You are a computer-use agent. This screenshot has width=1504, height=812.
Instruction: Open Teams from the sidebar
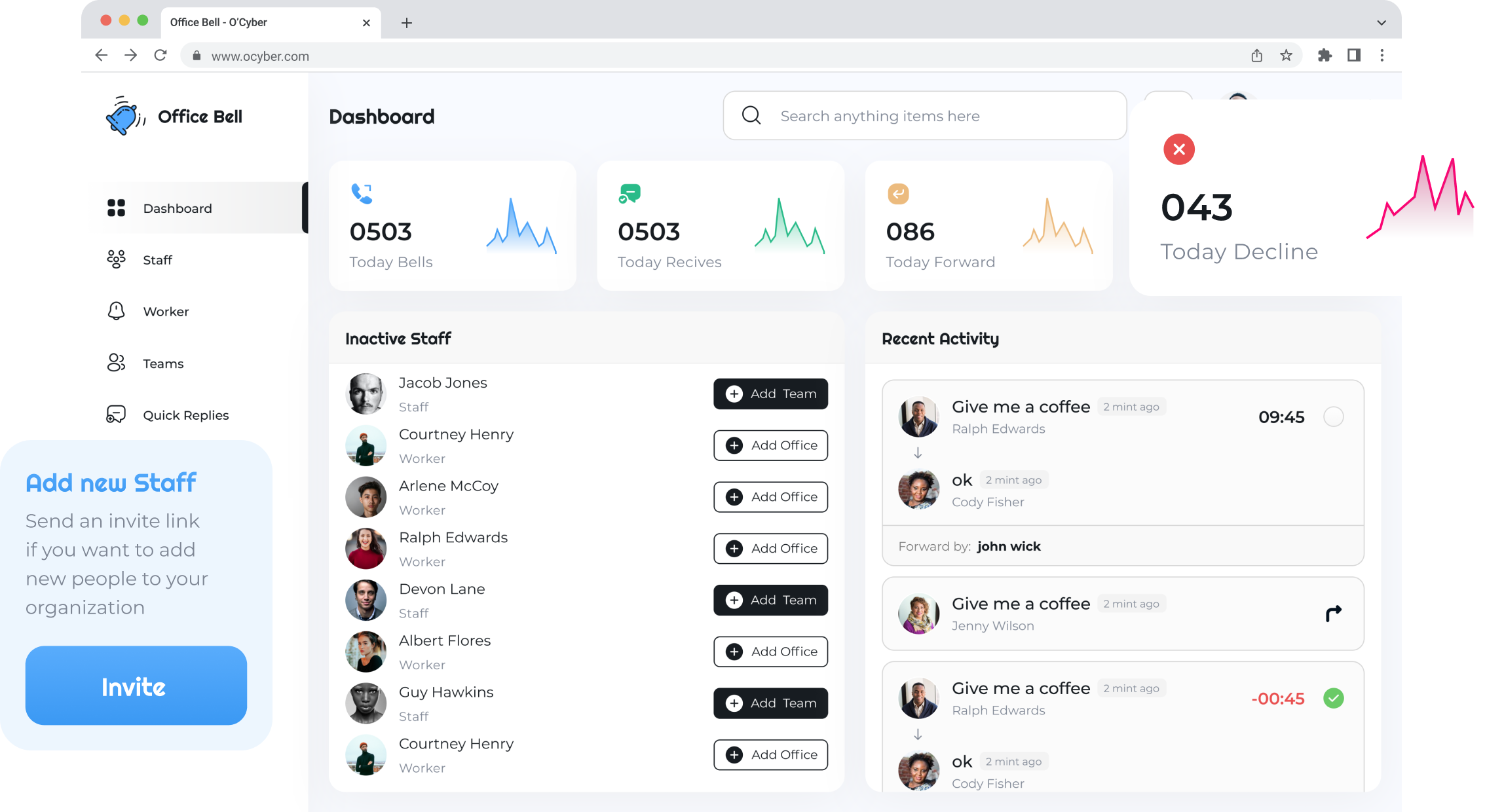163,363
